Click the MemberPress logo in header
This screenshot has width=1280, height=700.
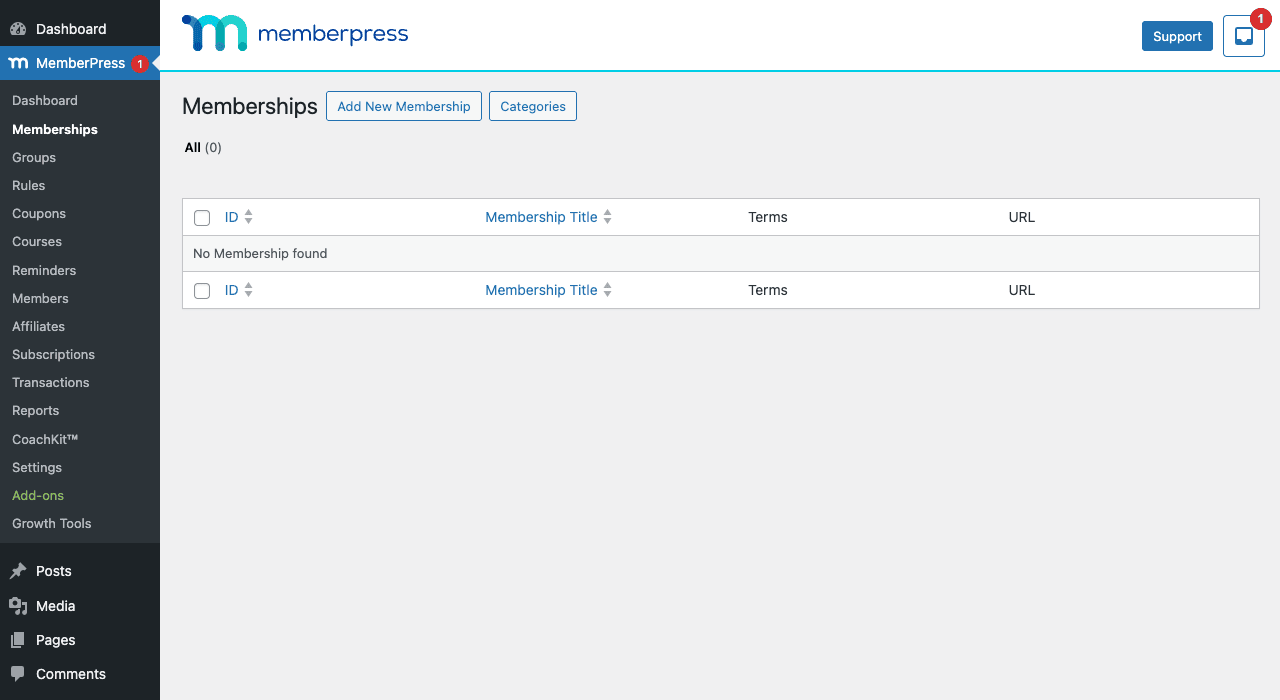click(295, 34)
